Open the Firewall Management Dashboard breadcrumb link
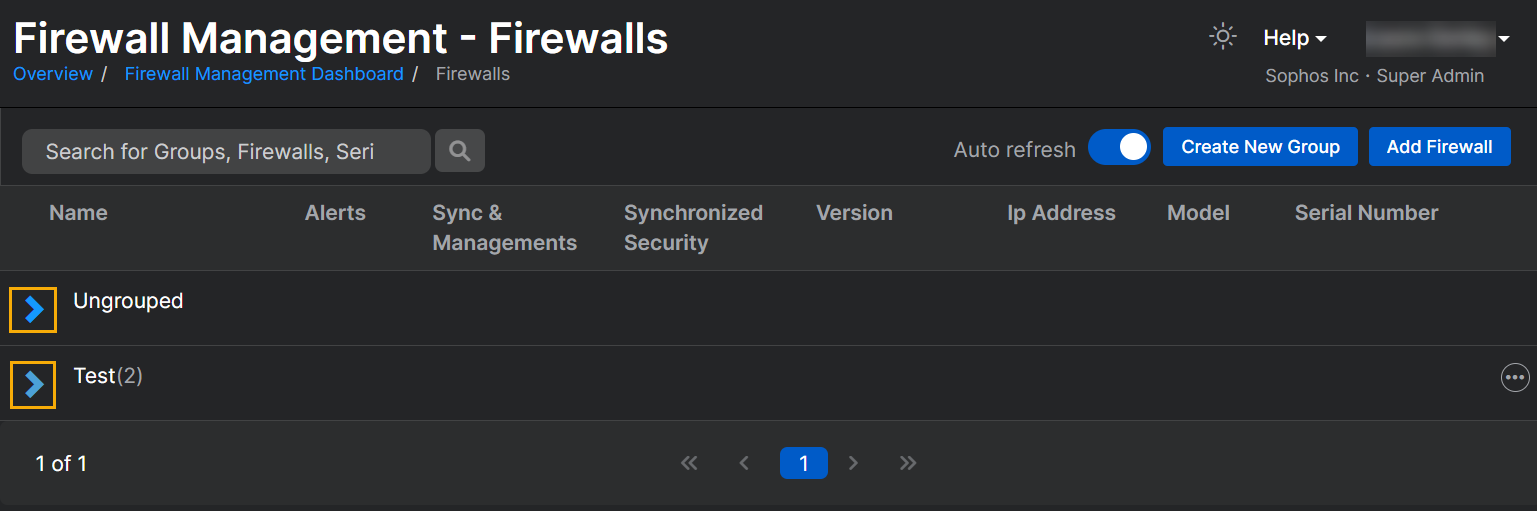Viewport: 1537px width, 511px height. click(x=264, y=74)
